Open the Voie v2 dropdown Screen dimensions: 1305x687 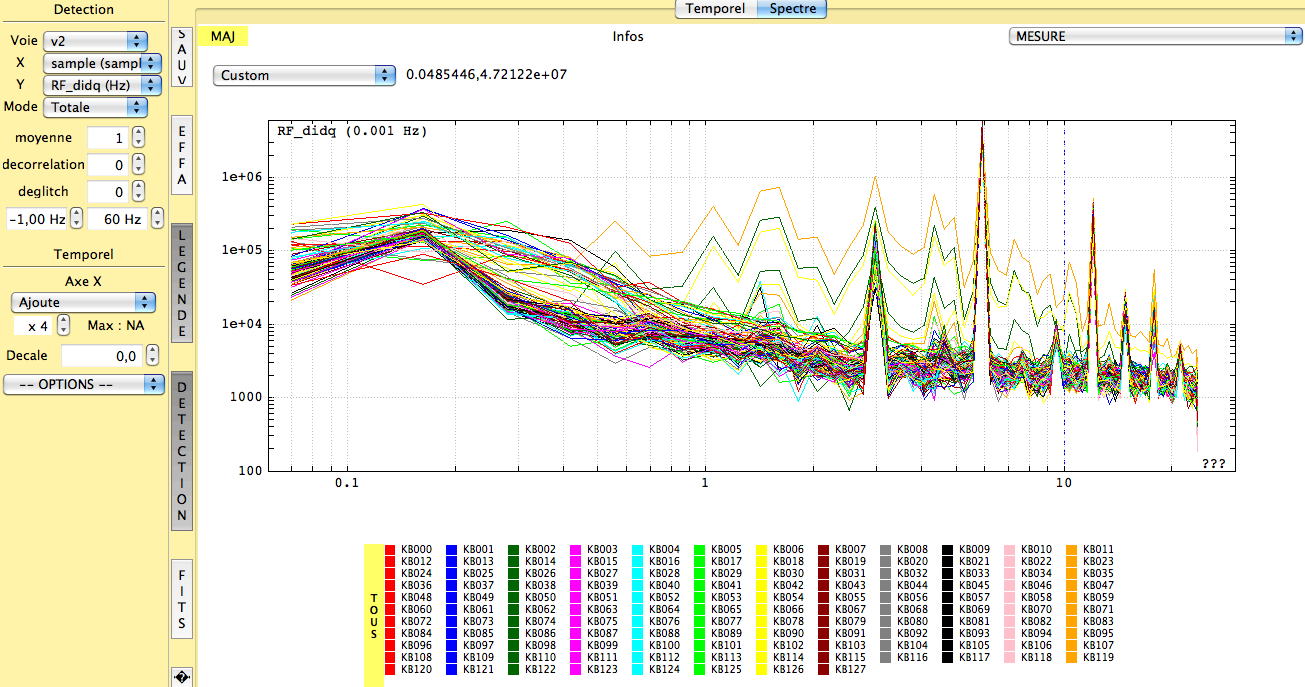click(95, 41)
